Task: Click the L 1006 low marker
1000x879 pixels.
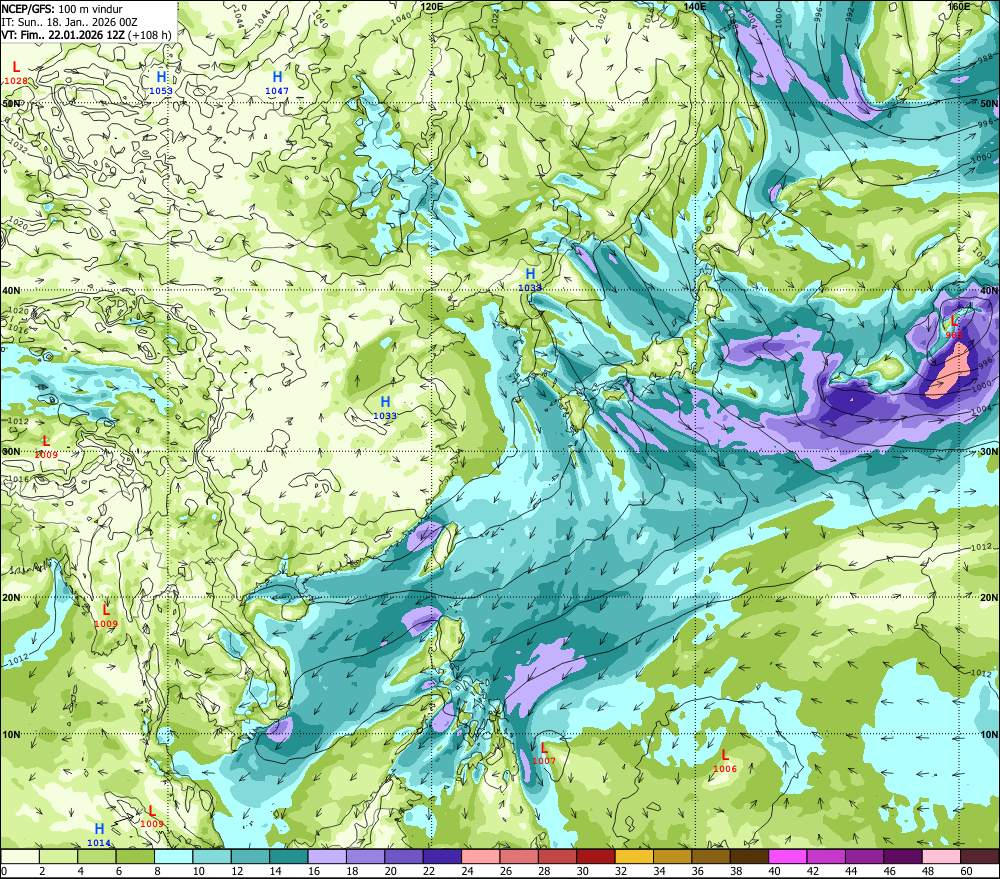Action: click(x=724, y=761)
